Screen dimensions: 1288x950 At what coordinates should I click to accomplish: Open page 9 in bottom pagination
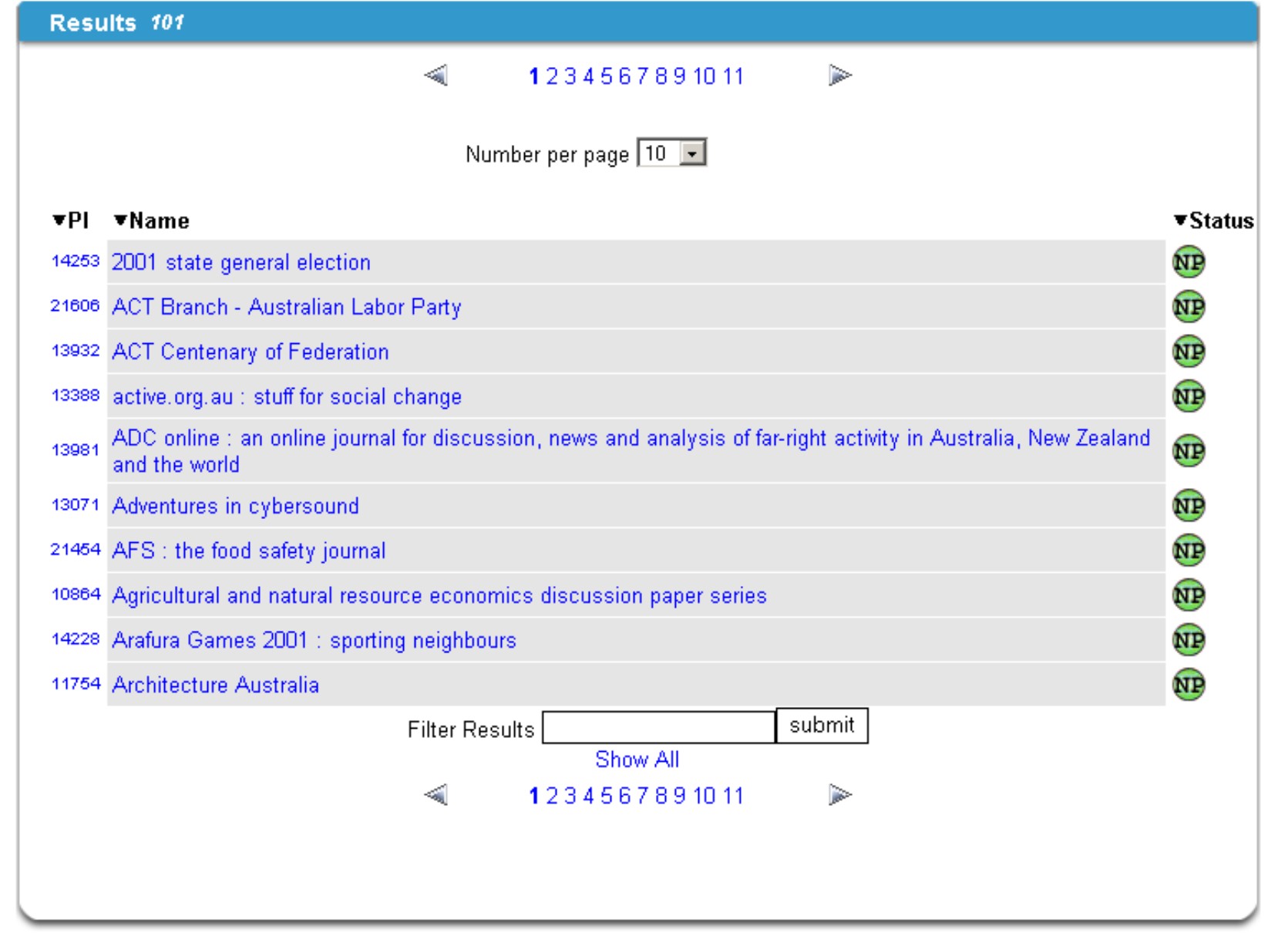coord(679,796)
